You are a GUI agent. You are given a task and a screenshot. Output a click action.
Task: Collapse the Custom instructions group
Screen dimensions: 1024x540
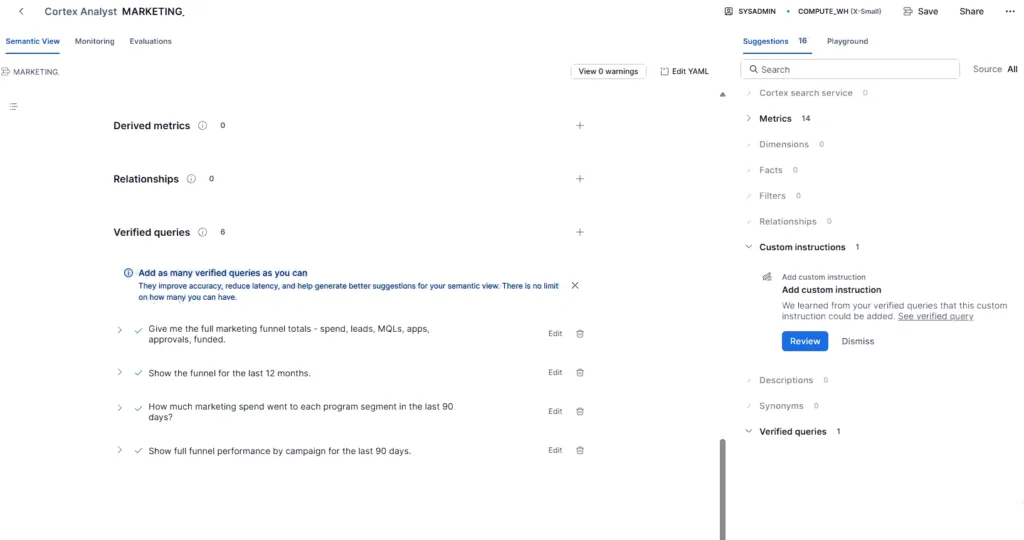point(749,247)
